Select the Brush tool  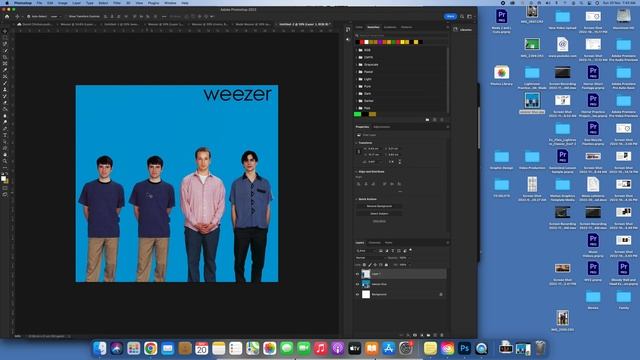tap(5, 83)
